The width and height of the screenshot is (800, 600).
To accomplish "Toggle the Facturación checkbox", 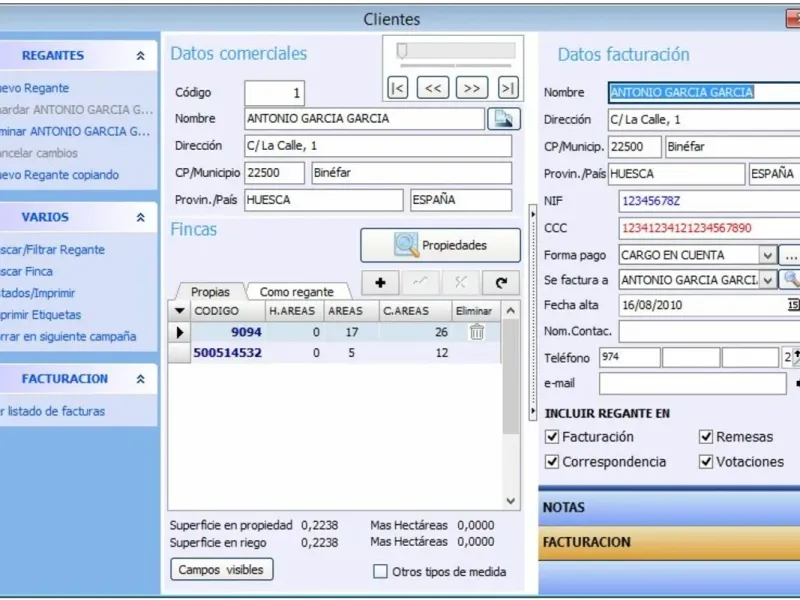I will (552, 437).
